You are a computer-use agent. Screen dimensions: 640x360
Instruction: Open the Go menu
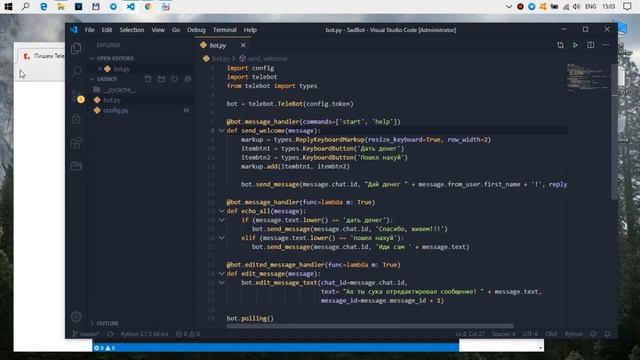point(176,30)
